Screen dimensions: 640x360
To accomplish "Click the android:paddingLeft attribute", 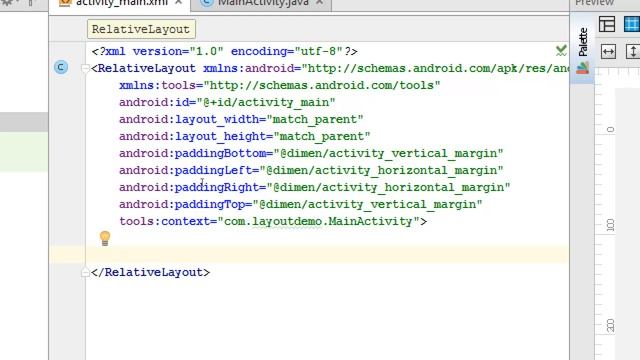I will point(185,170).
